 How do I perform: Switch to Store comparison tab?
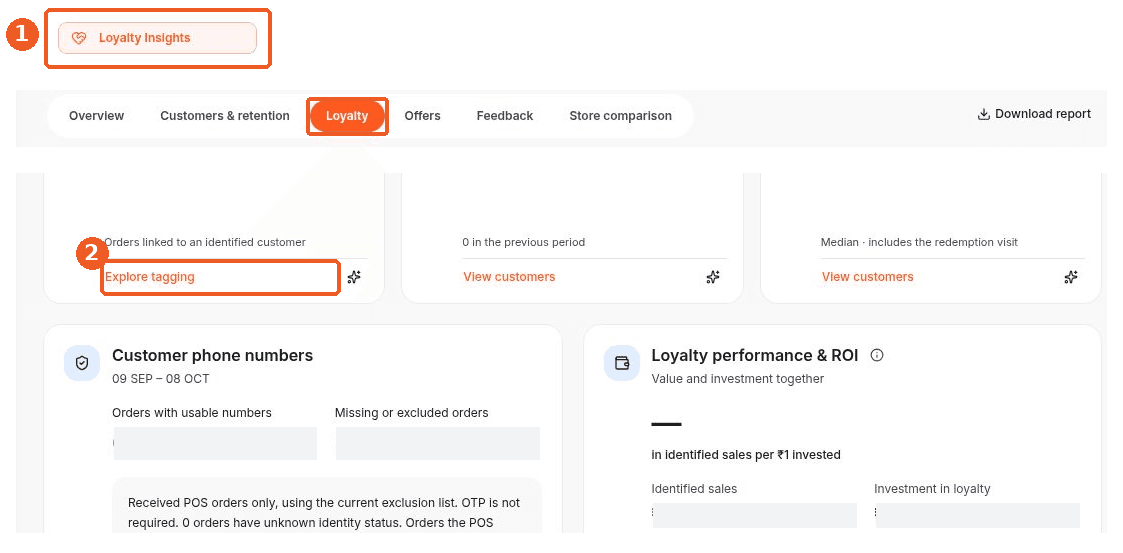pos(620,115)
